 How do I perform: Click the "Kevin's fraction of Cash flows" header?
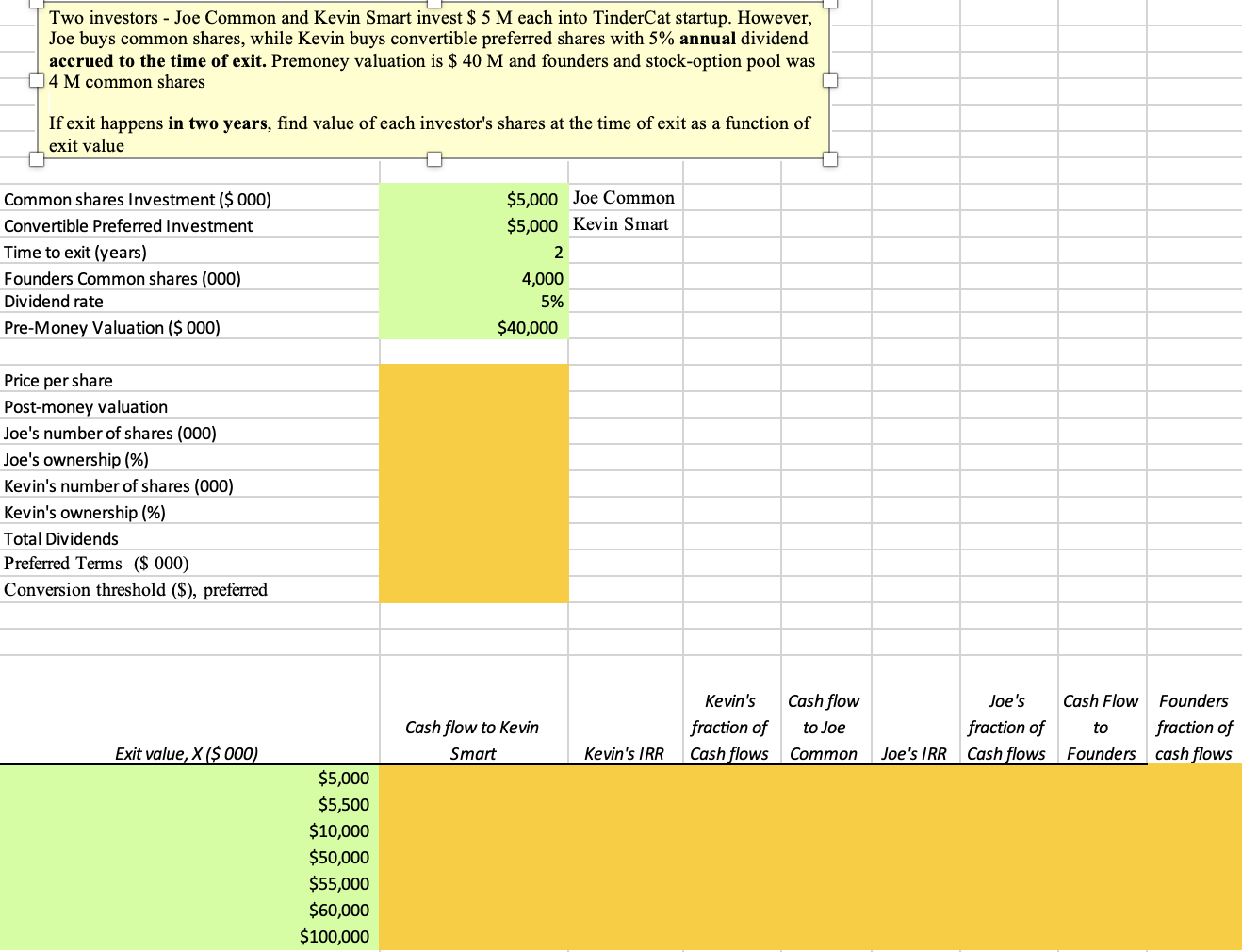729,728
